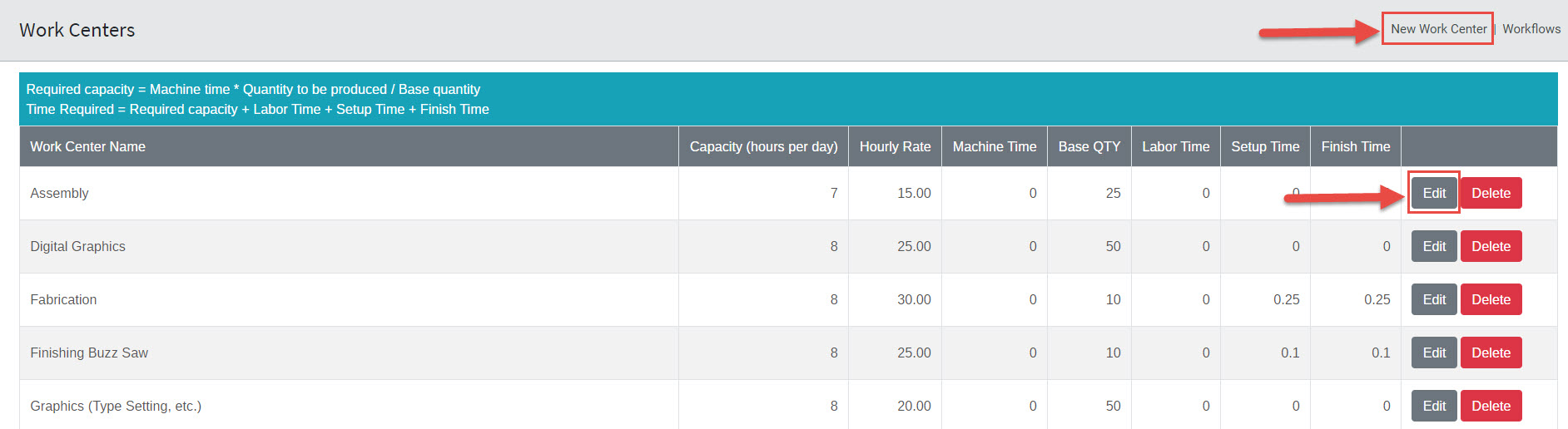1568x429 pixels.
Task: Delete the Graphics (Type Setting, etc.) row
Action: pos(1491,407)
